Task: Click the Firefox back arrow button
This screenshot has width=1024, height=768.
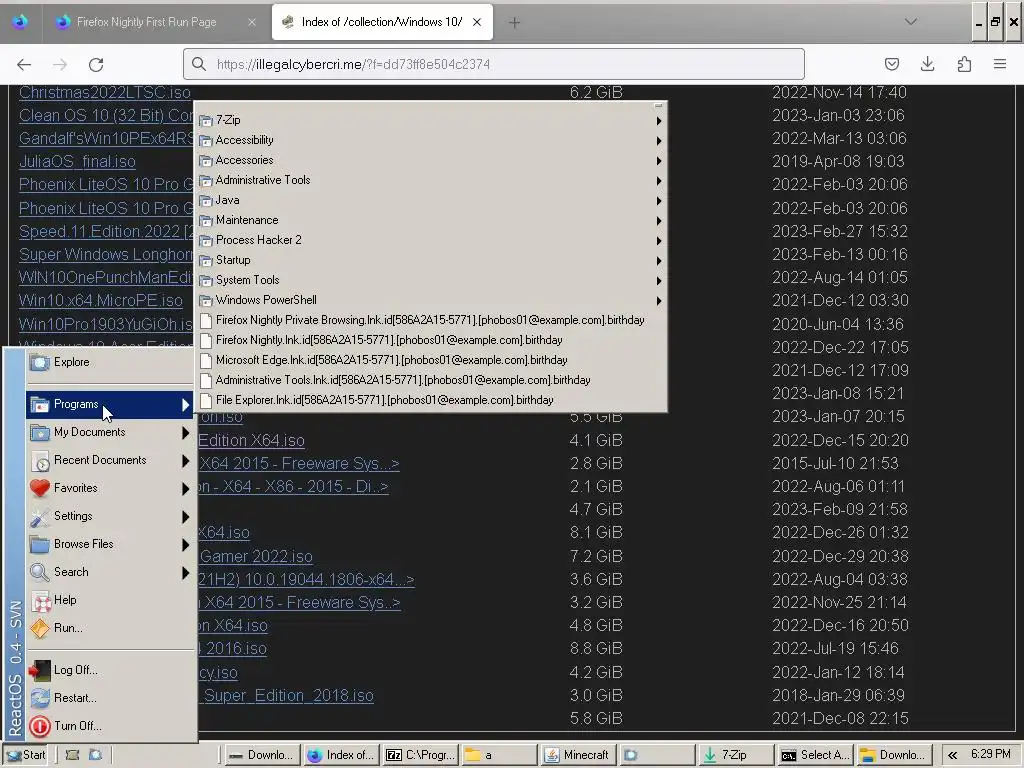Action: pyautogui.click(x=24, y=64)
